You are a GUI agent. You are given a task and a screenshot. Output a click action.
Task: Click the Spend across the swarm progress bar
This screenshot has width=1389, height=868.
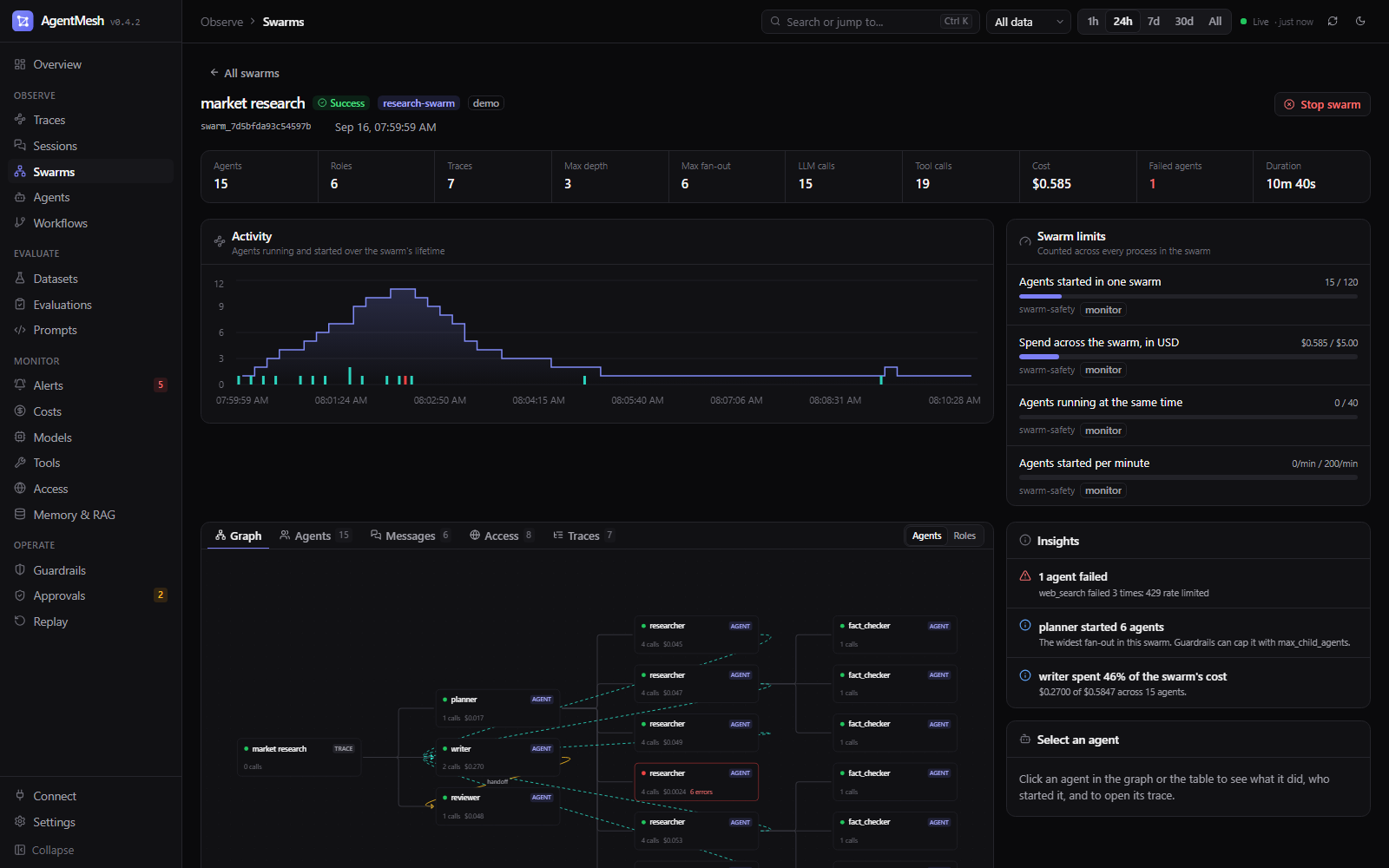(1188, 357)
